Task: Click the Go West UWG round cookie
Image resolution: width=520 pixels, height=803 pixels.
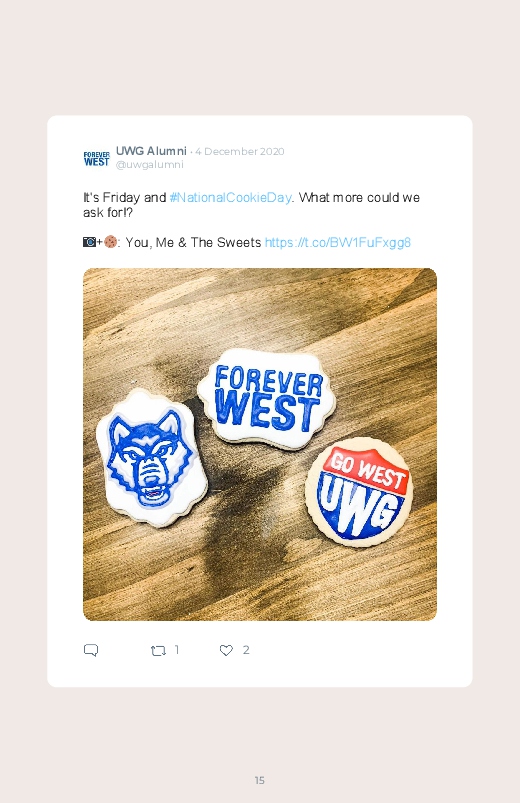Action: (x=359, y=492)
